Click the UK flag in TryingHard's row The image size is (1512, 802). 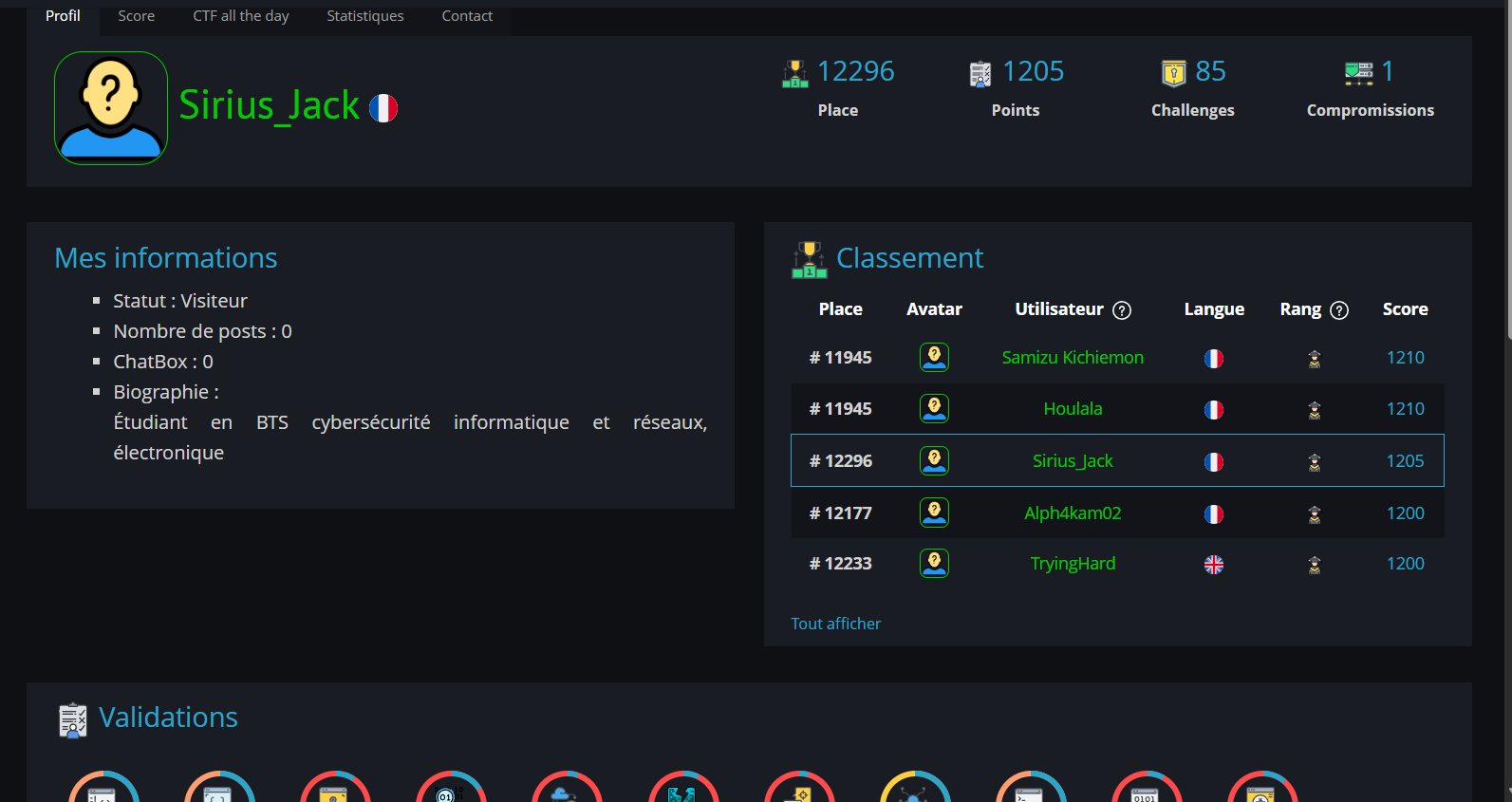(1214, 565)
